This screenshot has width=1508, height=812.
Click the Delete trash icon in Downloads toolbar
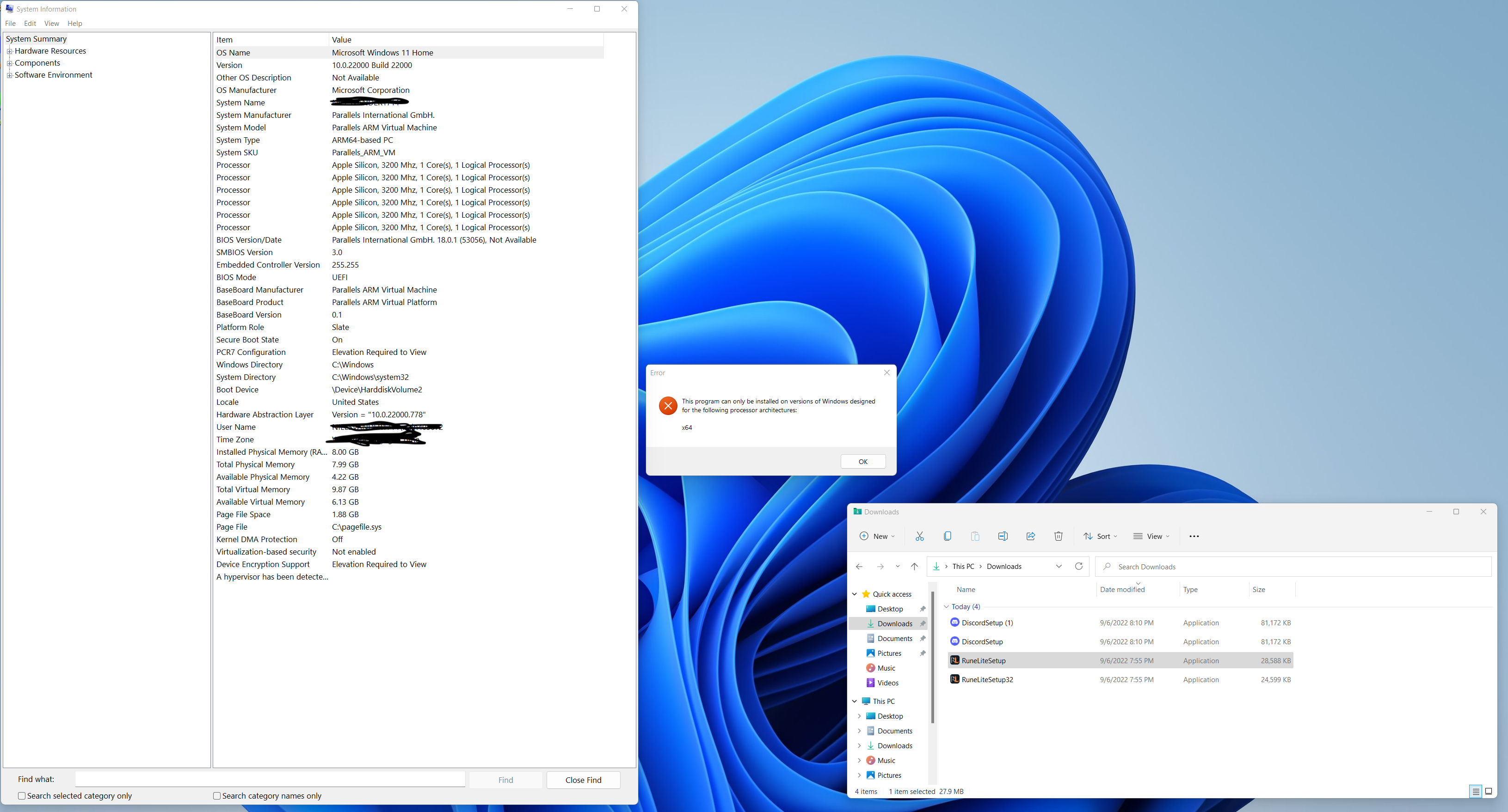tap(1059, 536)
